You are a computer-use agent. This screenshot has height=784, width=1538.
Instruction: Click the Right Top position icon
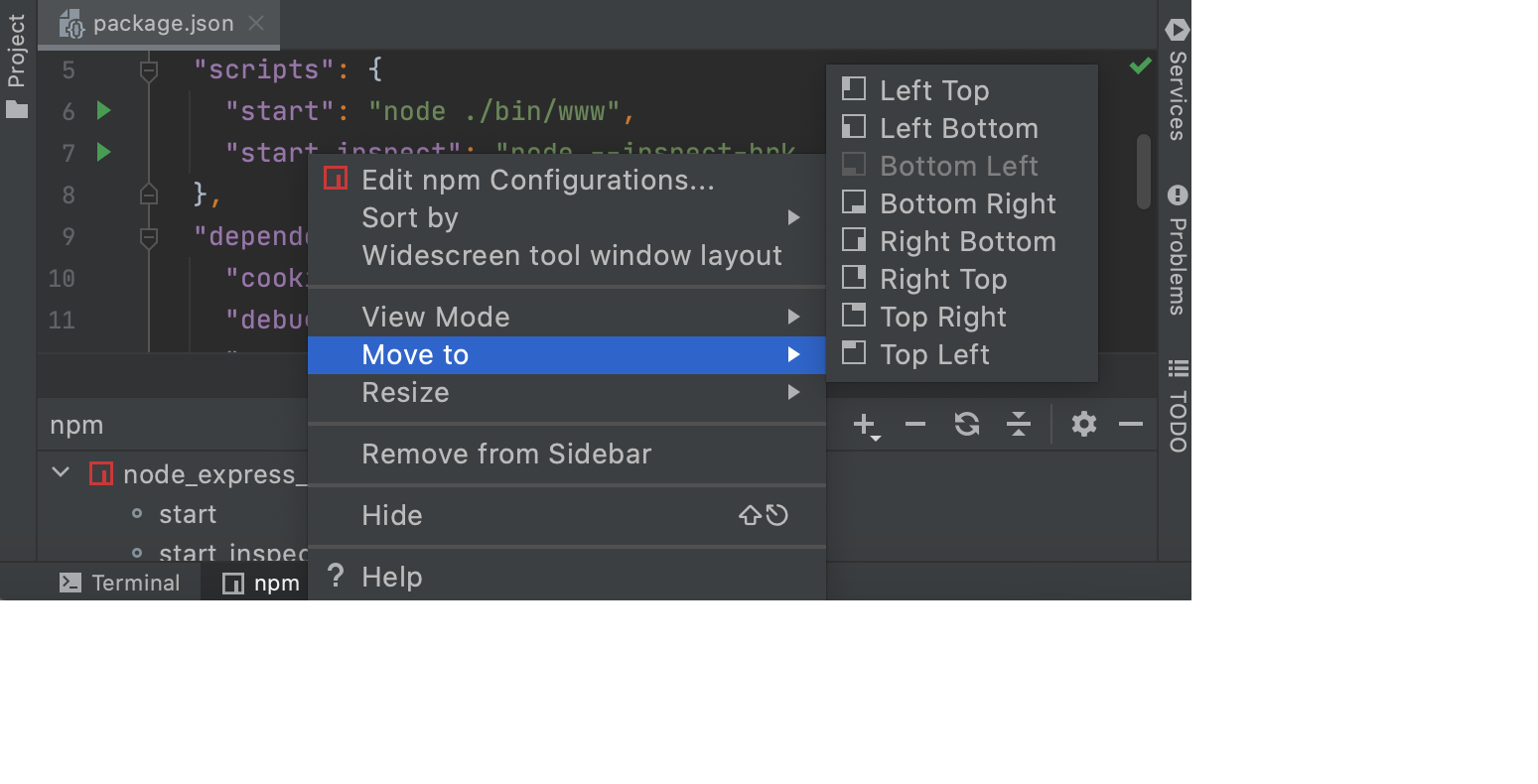(x=854, y=277)
